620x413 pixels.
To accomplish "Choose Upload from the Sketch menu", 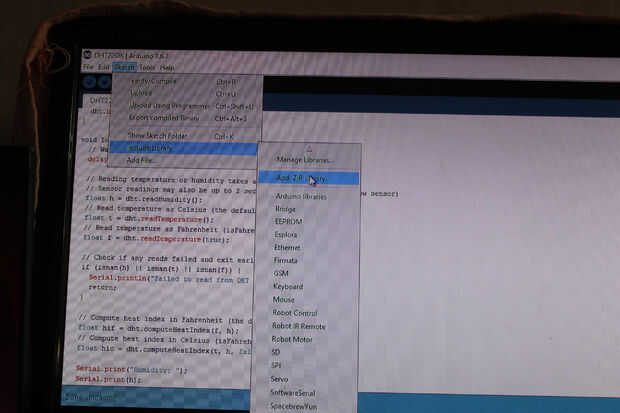I will pyautogui.click(x=185, y=93).
